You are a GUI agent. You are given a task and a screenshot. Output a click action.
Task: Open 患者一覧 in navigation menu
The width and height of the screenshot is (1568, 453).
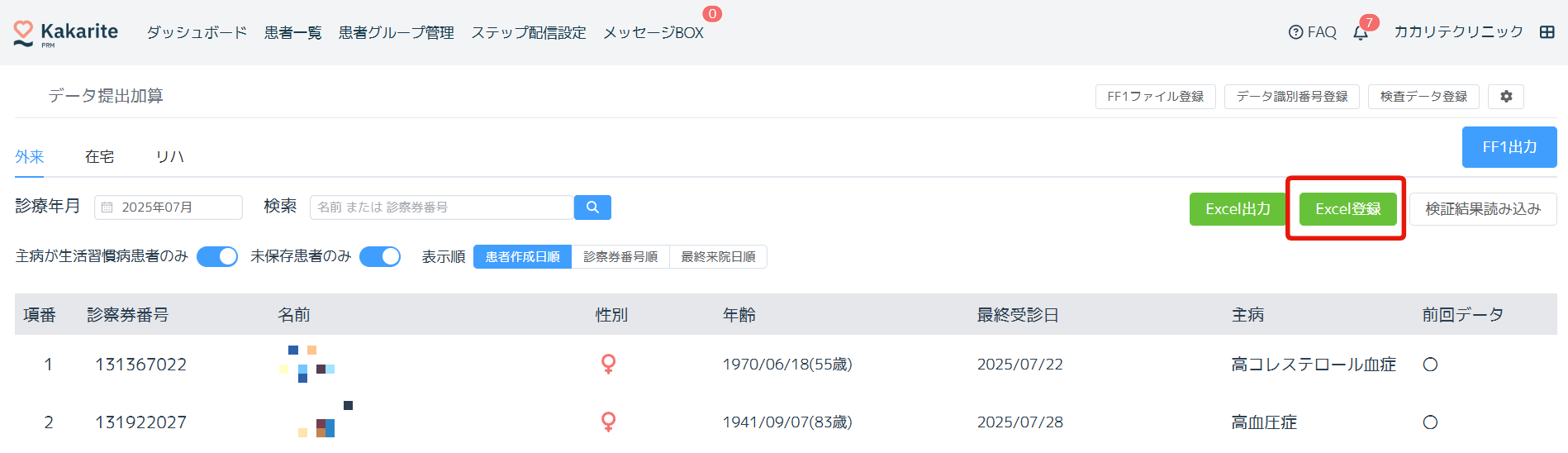[x=292, y=33]
